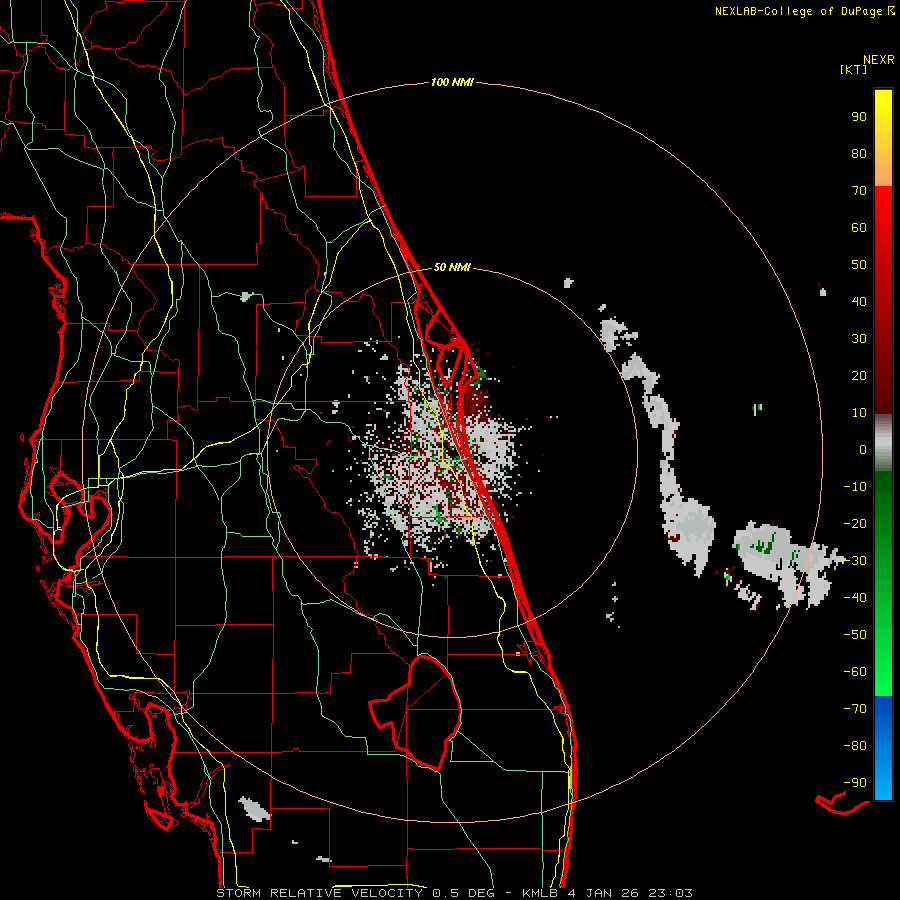Click the 60 value on the velocity scale

pyautogui.click(x=859, y=228)
